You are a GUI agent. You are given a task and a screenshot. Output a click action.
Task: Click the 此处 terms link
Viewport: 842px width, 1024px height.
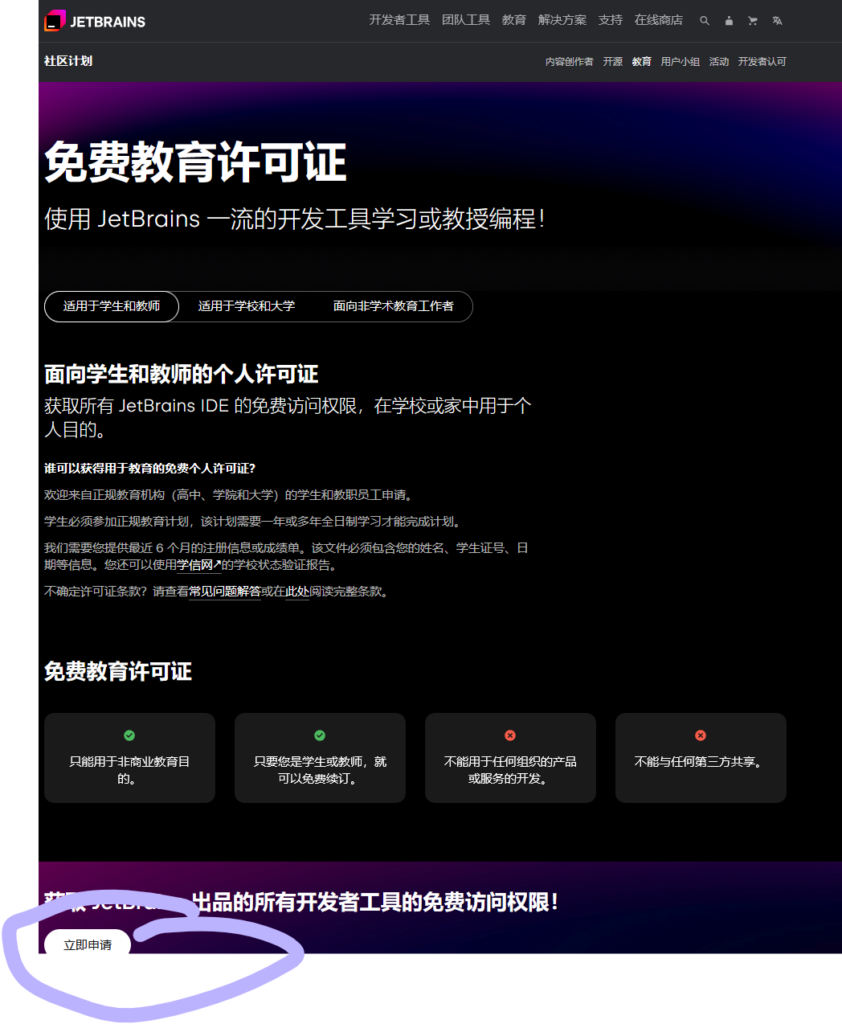pos(297,591)
